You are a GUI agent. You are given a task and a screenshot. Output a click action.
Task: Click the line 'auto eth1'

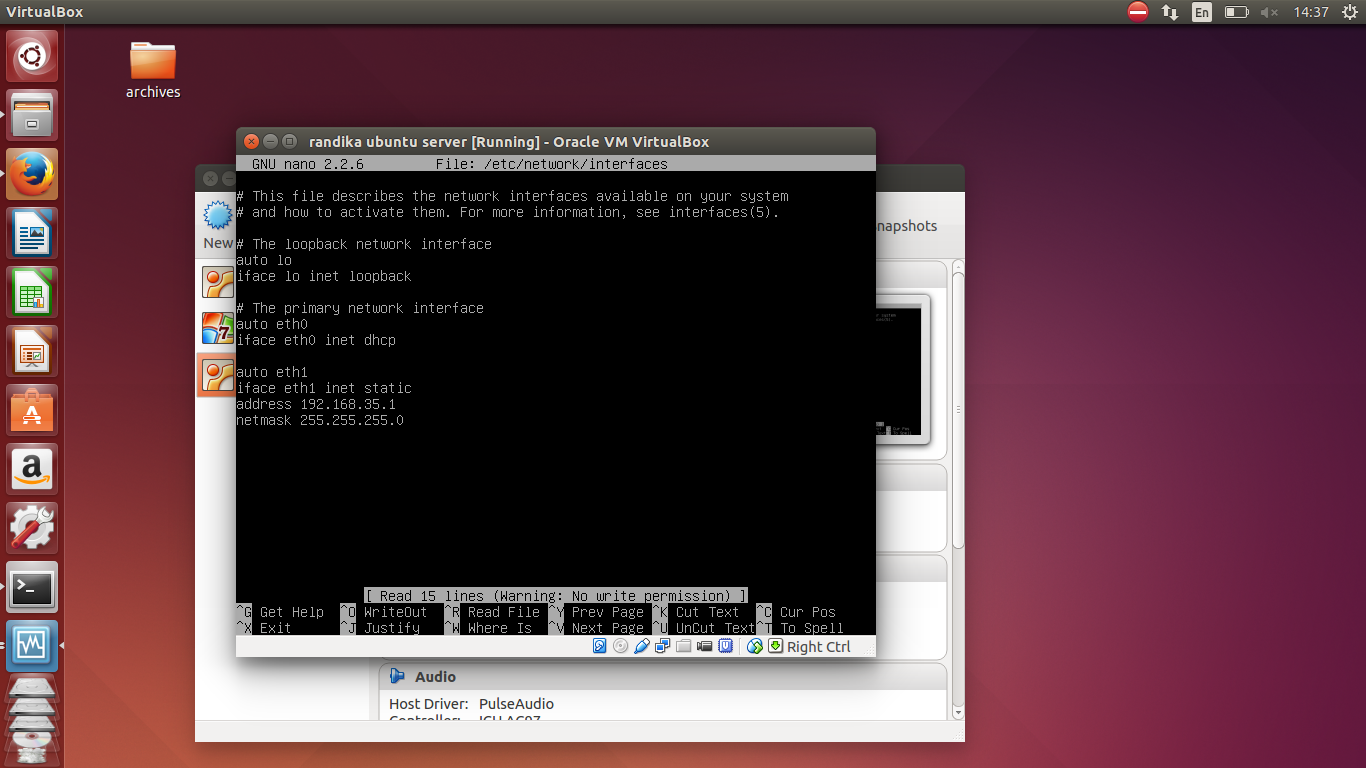[272, 372]
